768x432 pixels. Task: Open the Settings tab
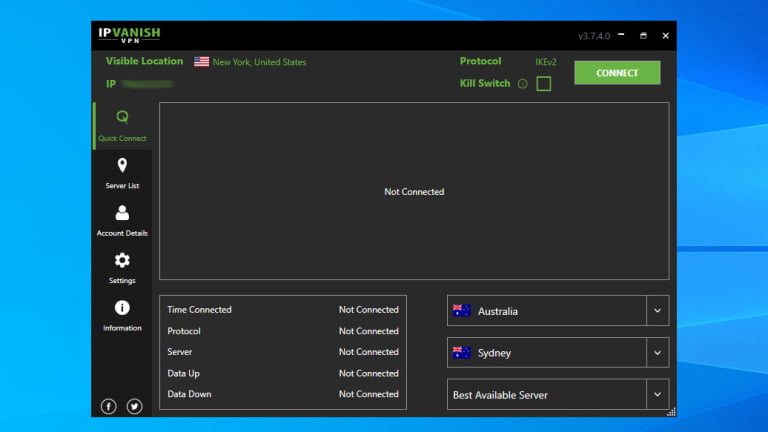(x=122, y=268)
